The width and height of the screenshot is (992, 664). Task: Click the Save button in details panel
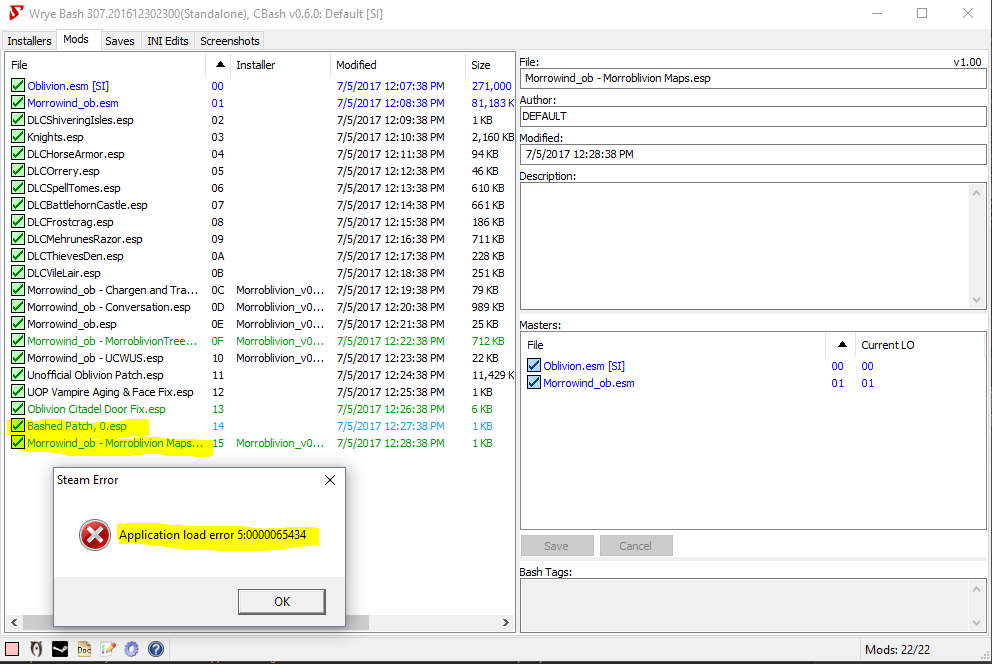click(557, 546)
